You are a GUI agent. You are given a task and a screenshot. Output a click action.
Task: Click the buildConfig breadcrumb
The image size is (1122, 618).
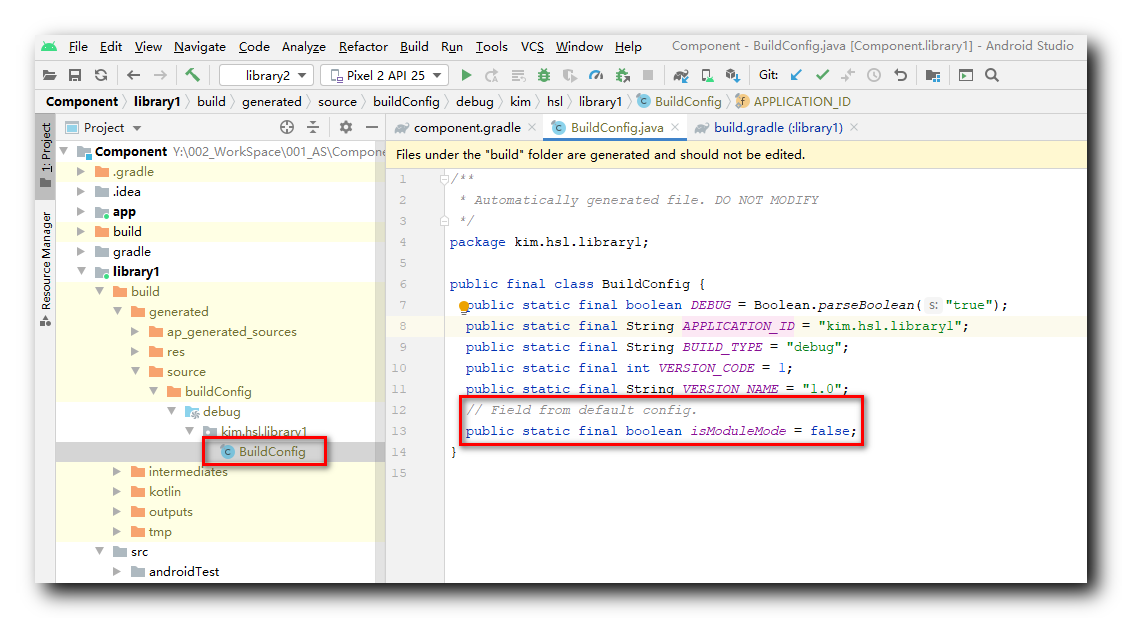pyautogui.click(x=406, y=102)
